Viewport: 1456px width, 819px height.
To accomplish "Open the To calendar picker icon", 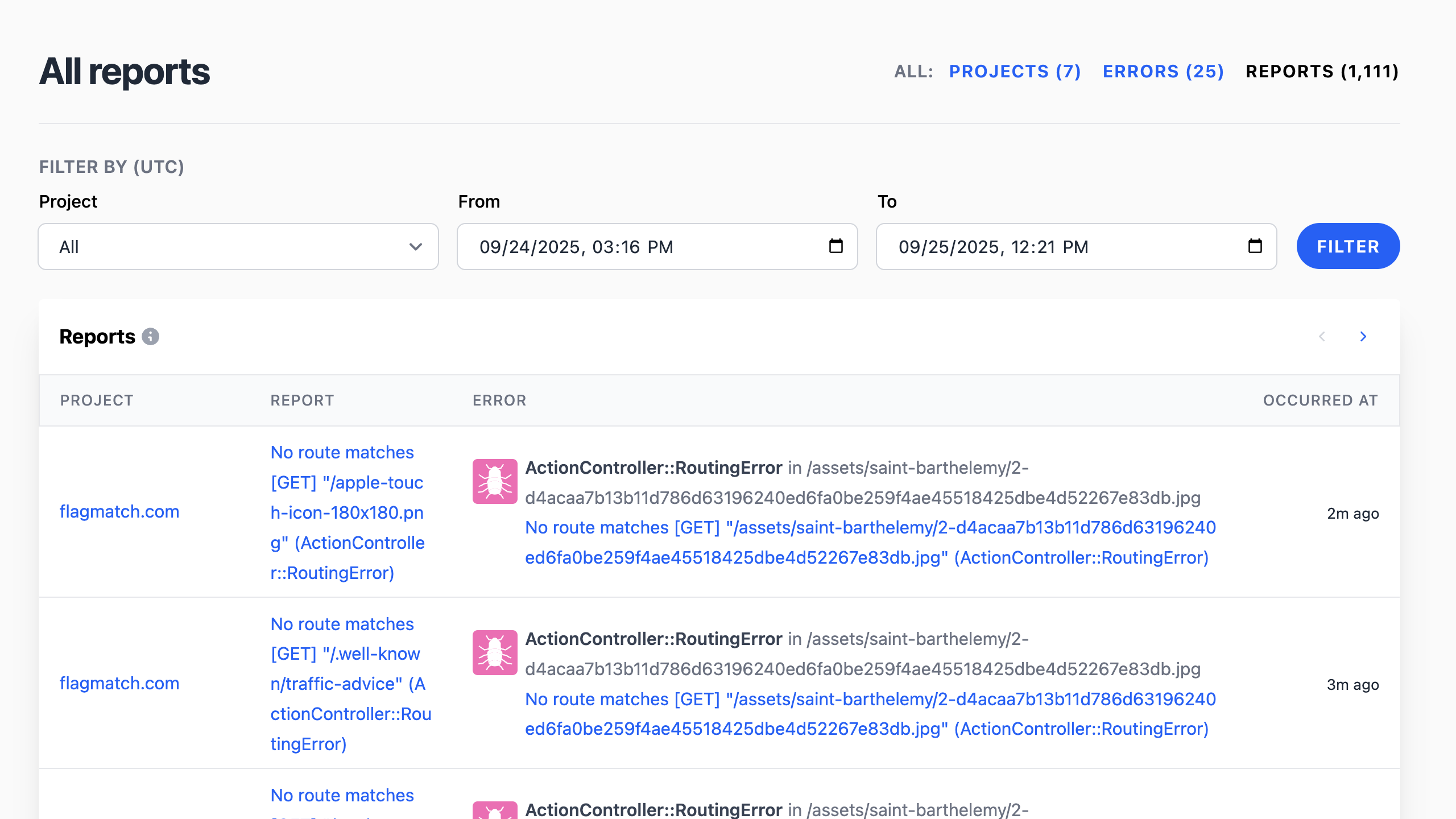I will click(x=1255, y=246).
